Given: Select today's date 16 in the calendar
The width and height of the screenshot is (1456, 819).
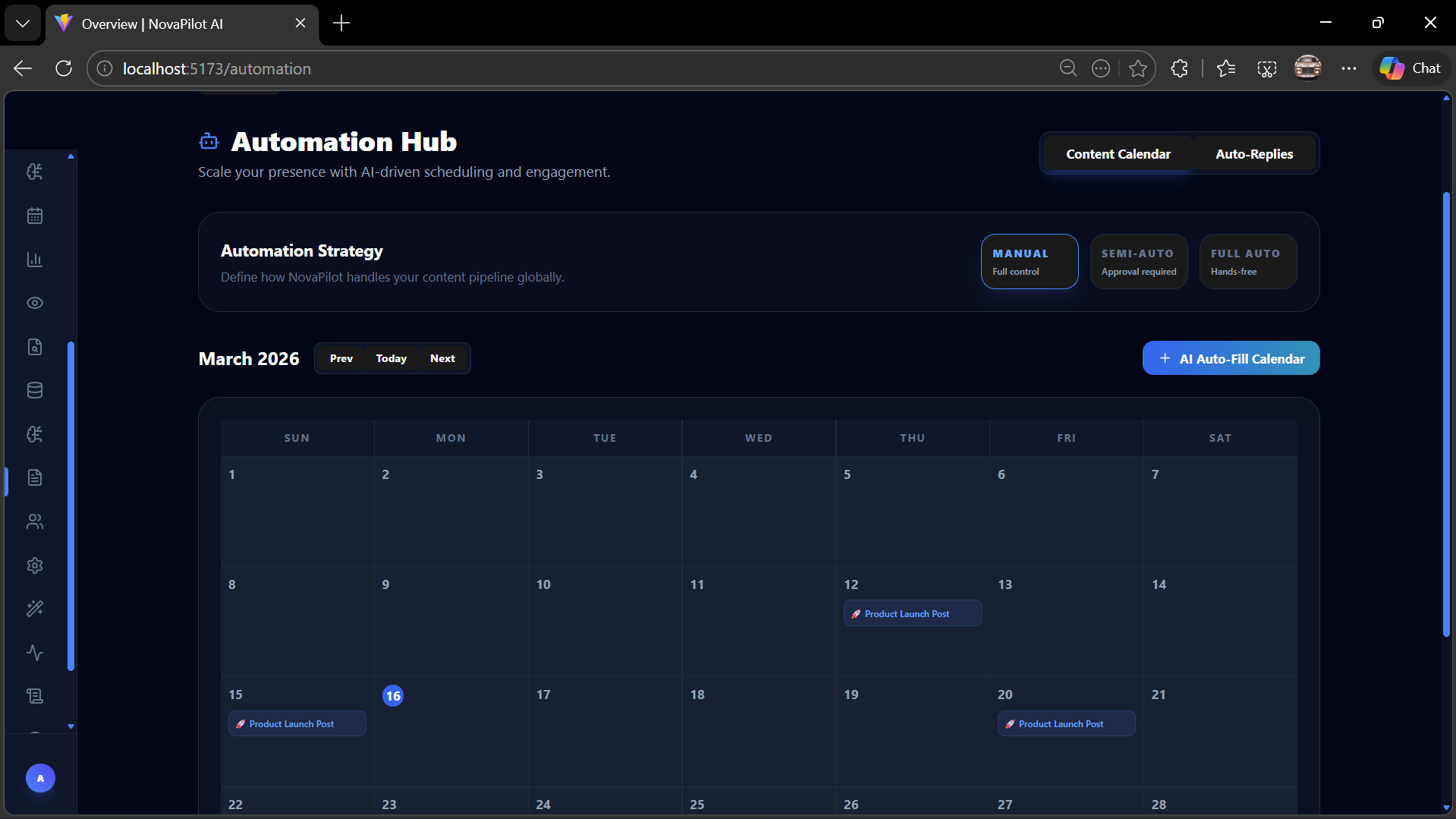Looking at the screenshot, I should (393, 696).
